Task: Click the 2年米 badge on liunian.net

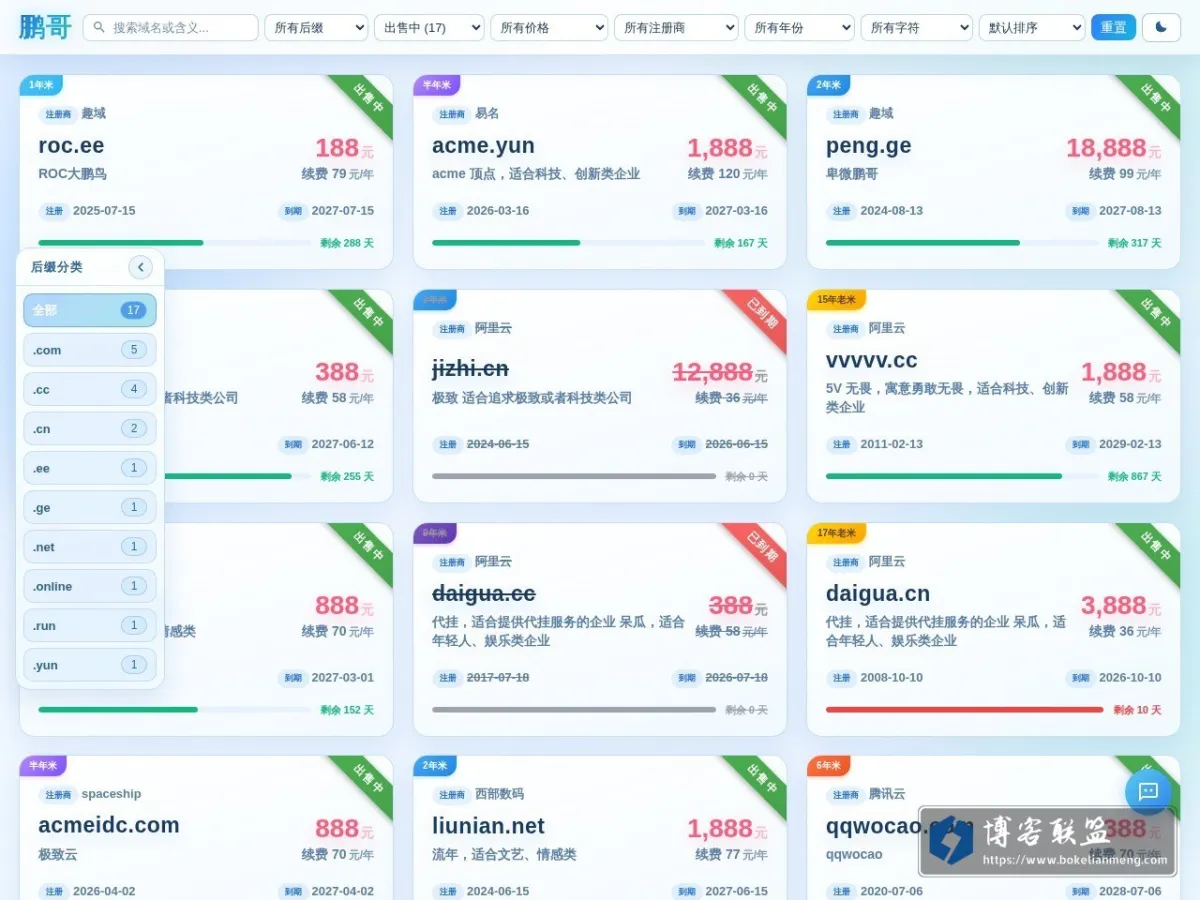Action: tap(434, 766)
